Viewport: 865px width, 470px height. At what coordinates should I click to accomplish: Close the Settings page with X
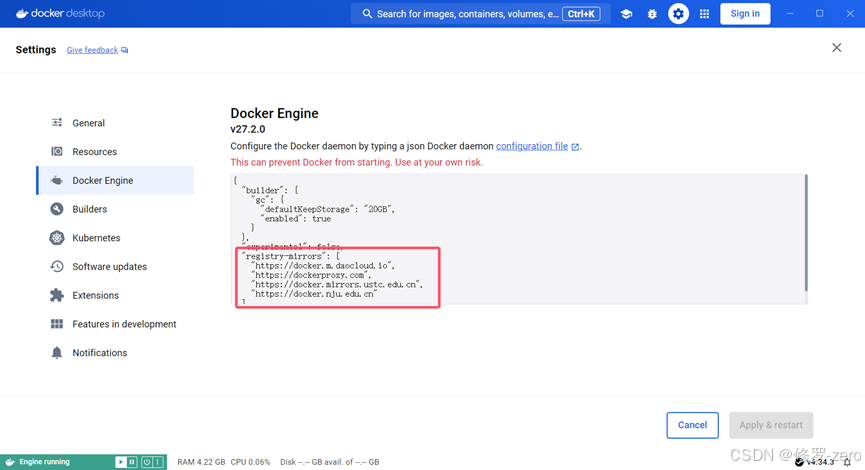coord(836,48)
